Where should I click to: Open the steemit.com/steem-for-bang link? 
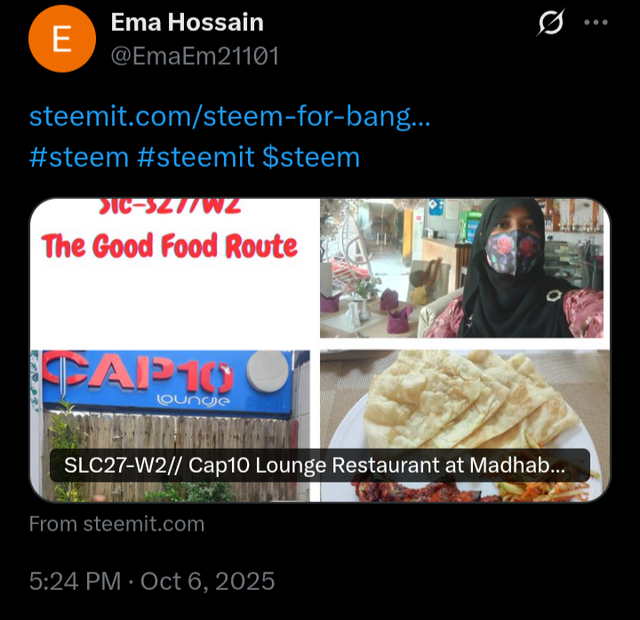point(230,117)
